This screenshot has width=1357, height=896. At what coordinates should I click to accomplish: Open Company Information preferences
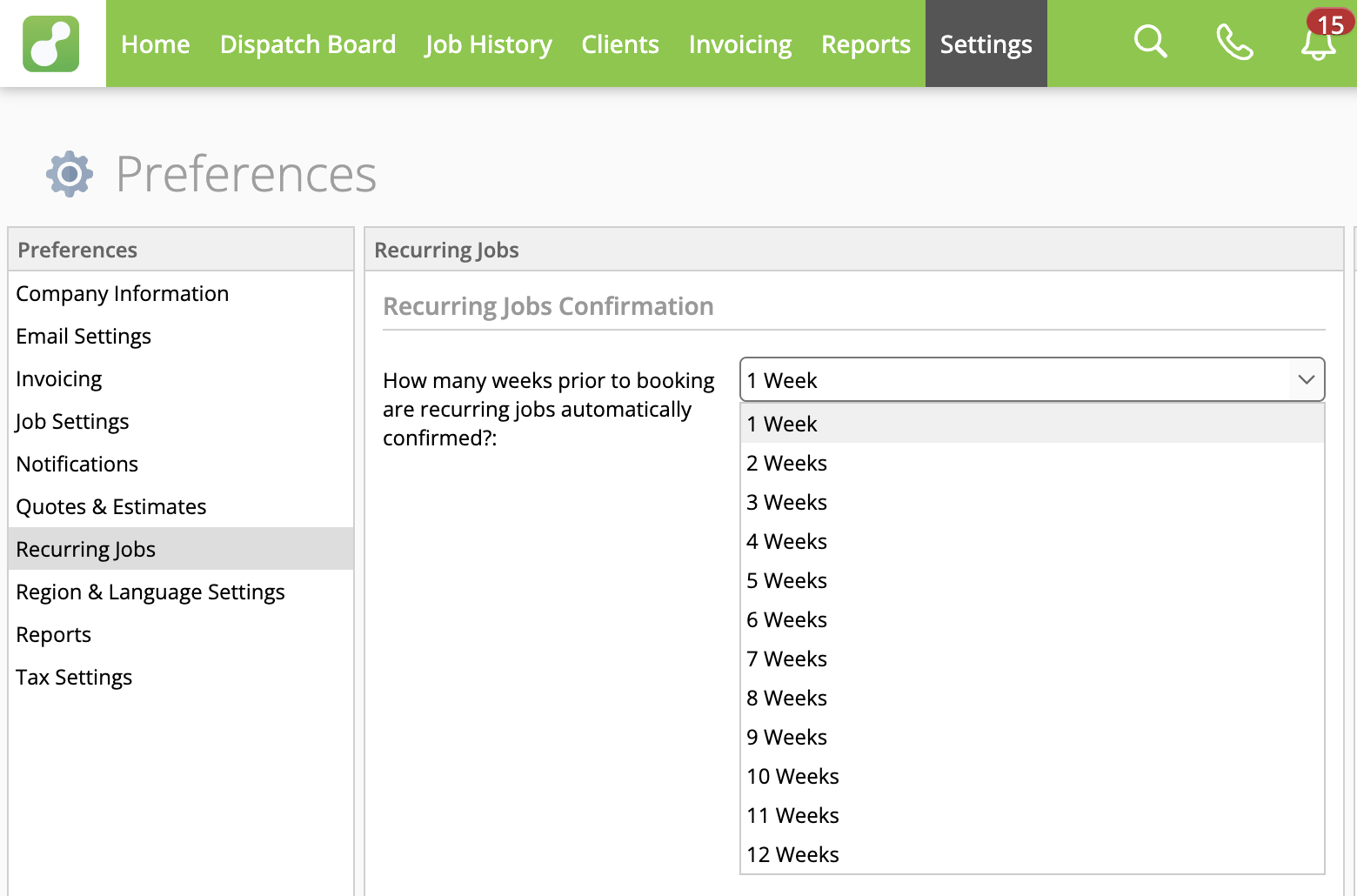[x=123, y=294]
